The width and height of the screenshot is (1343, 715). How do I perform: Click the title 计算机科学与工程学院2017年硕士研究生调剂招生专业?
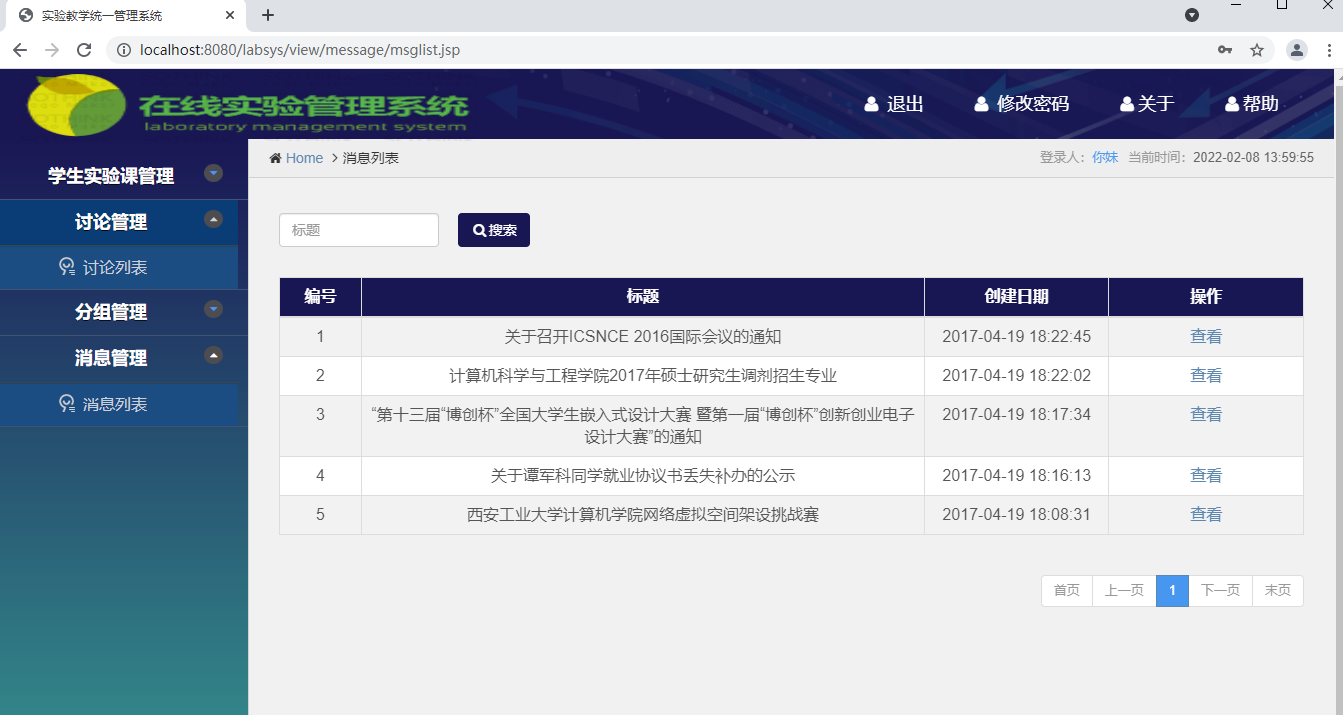[643, 376]
